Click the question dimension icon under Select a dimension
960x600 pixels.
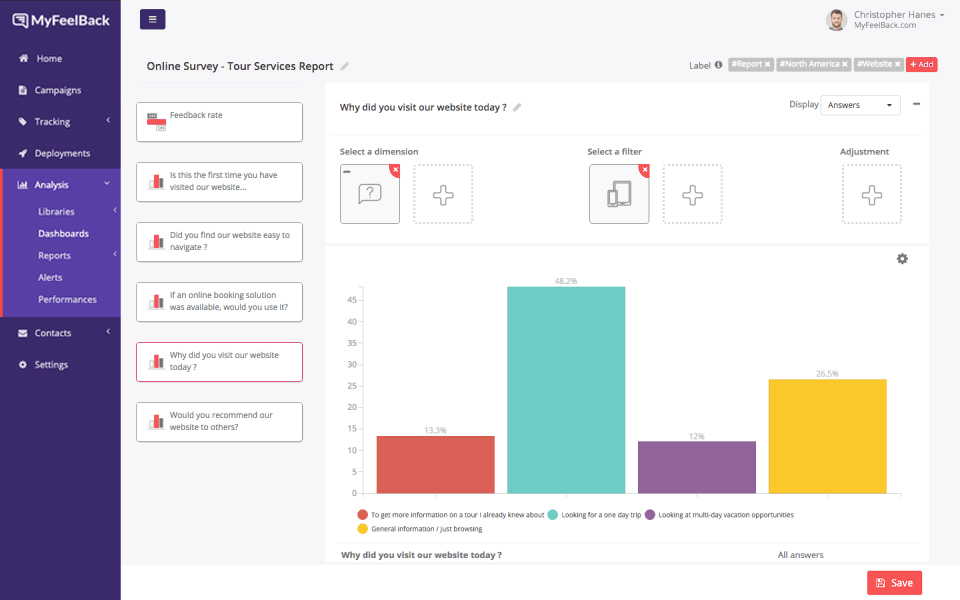[x=370, y=194]
